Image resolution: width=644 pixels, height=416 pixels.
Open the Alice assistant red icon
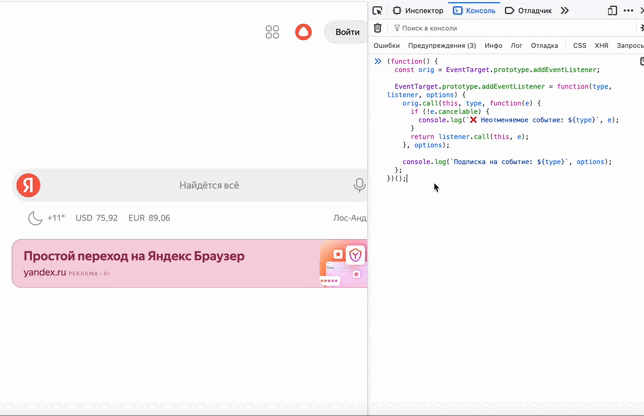(x=304, y=32)
